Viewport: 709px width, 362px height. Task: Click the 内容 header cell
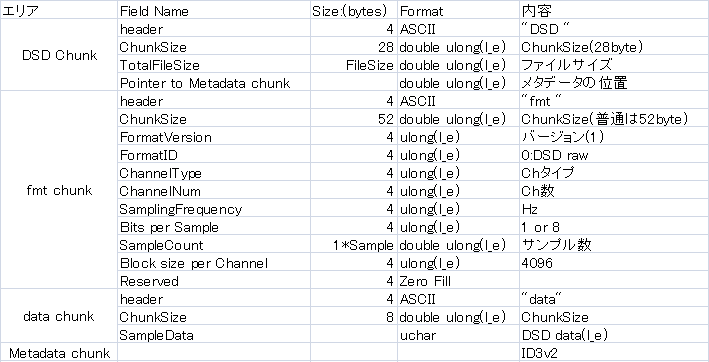click(614, 10)
